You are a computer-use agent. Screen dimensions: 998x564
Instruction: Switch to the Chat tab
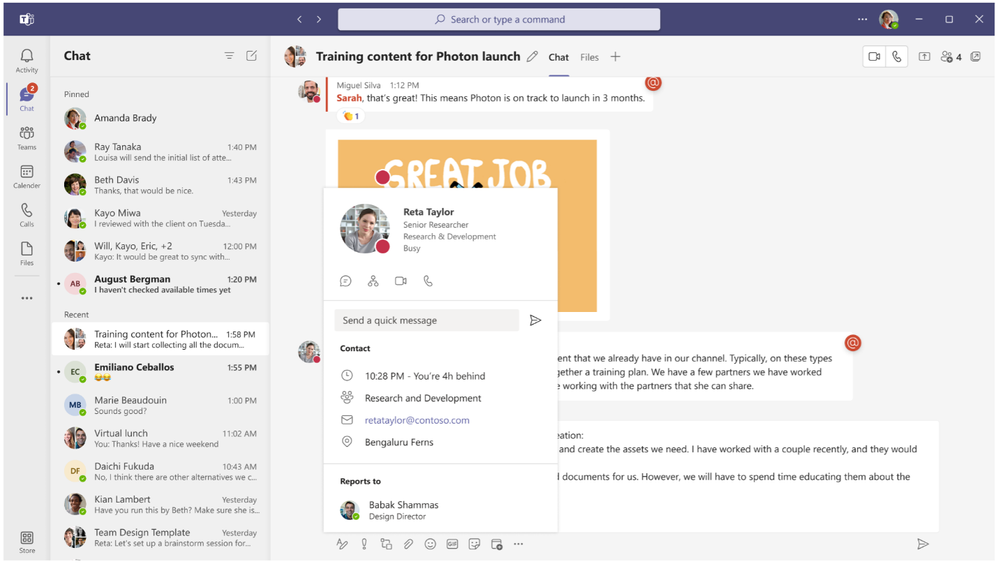pyautogui.click(x=558, y=57)
